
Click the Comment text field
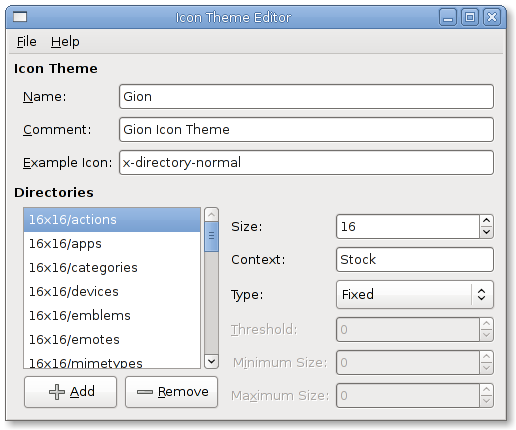tap(306, 129)
